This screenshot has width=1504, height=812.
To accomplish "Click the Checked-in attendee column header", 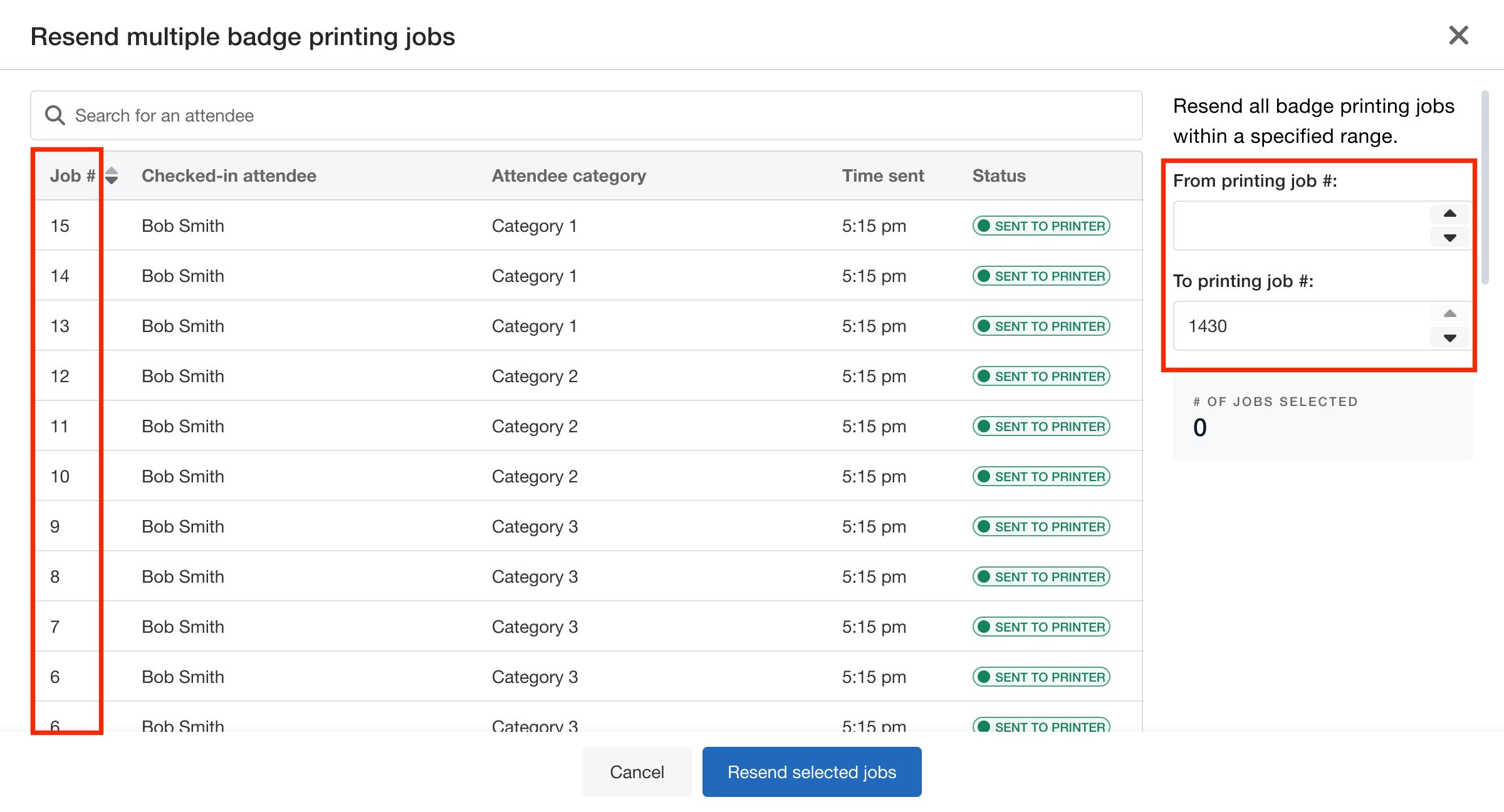I will click(x=229, y=175).
